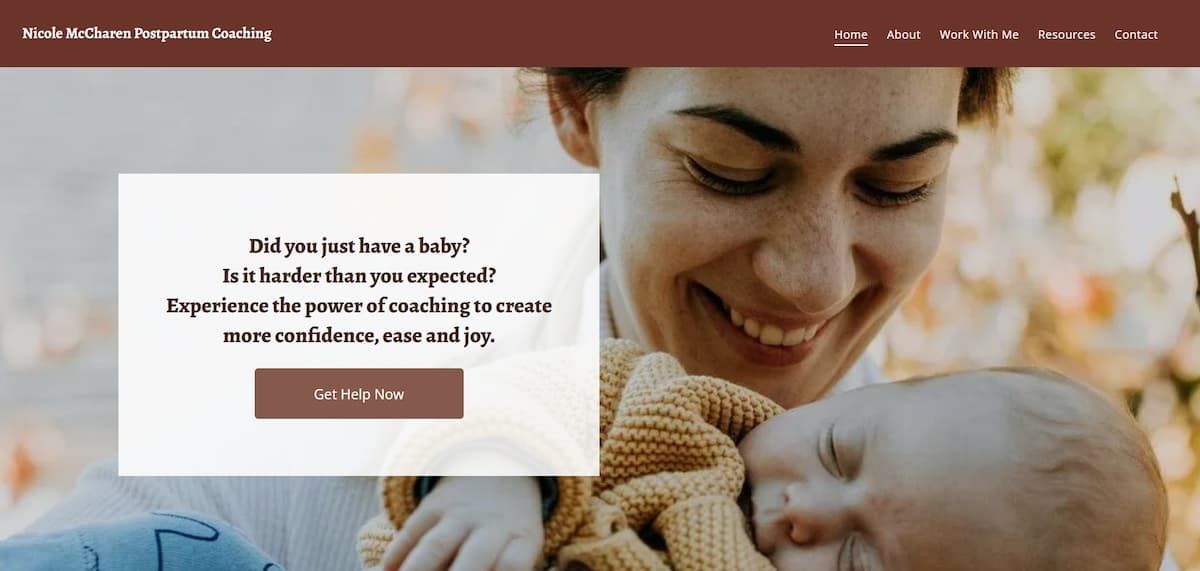Click the empty maroon header area between title and menu
This screenshot has height=571, width=1200.
[x=550, y=34]
